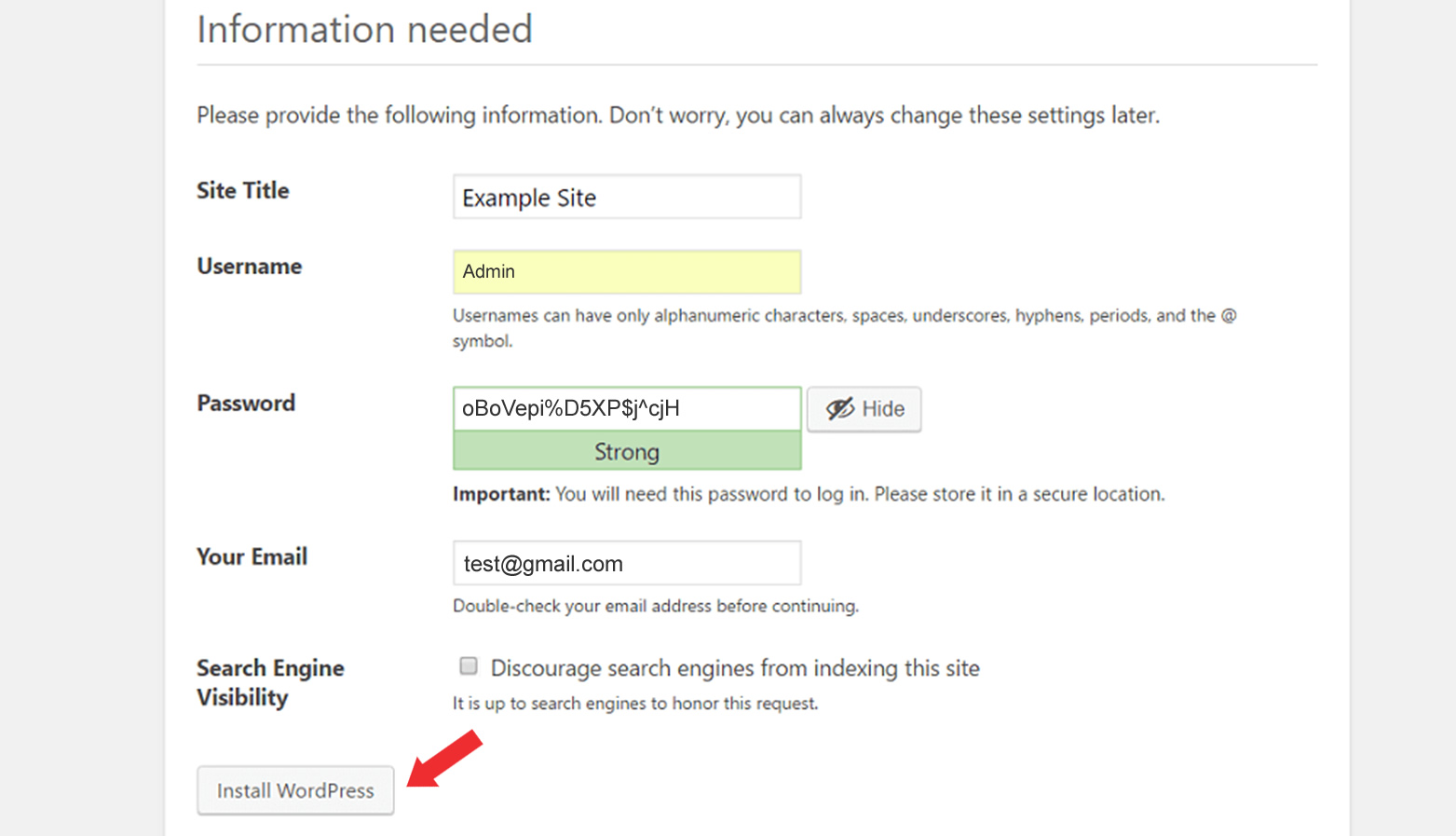Click the "Your Email" label
The height and width of the screenshot is (836, 1456).
coord(251,556)
